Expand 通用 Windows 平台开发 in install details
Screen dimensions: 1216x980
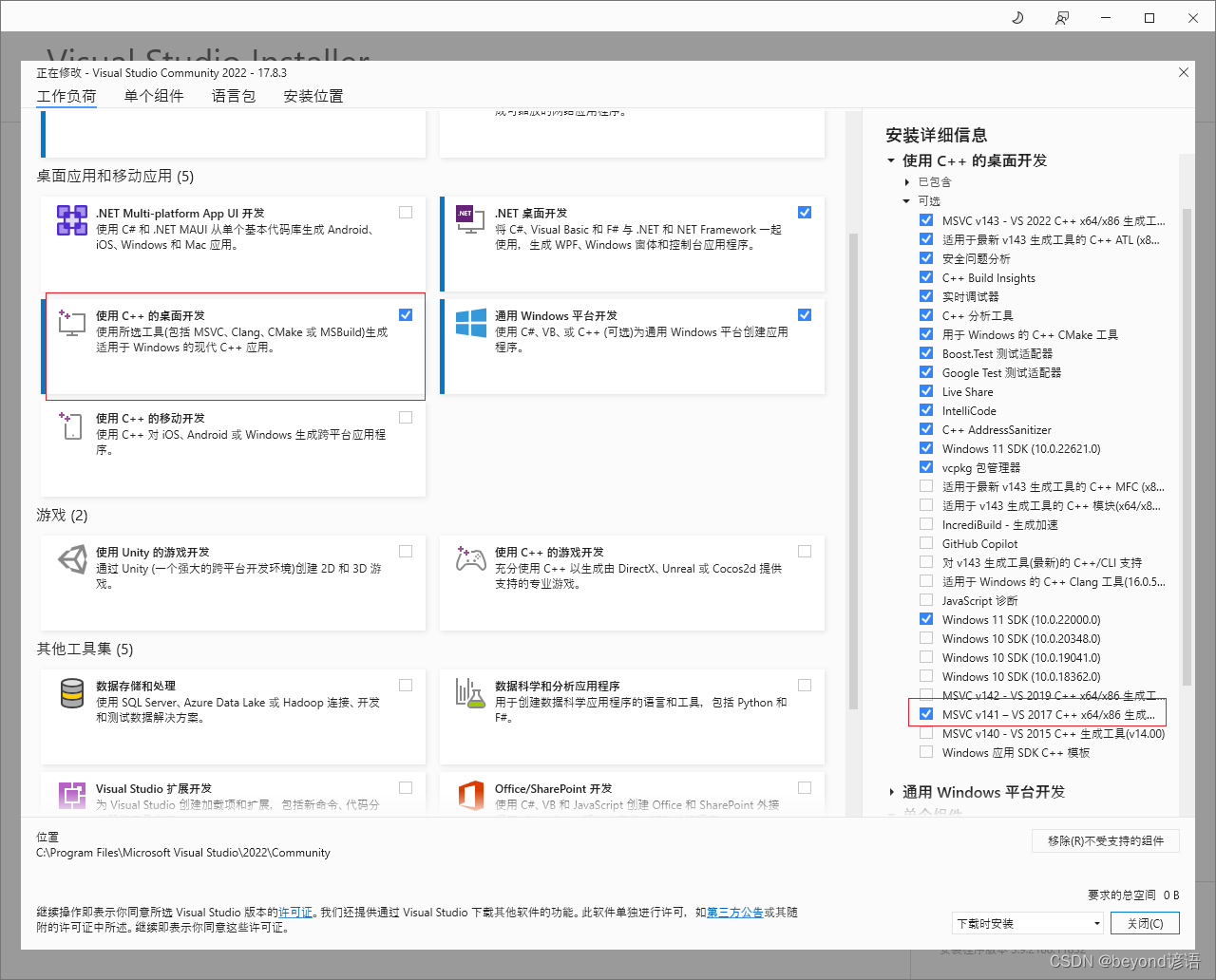pos(891,792)
